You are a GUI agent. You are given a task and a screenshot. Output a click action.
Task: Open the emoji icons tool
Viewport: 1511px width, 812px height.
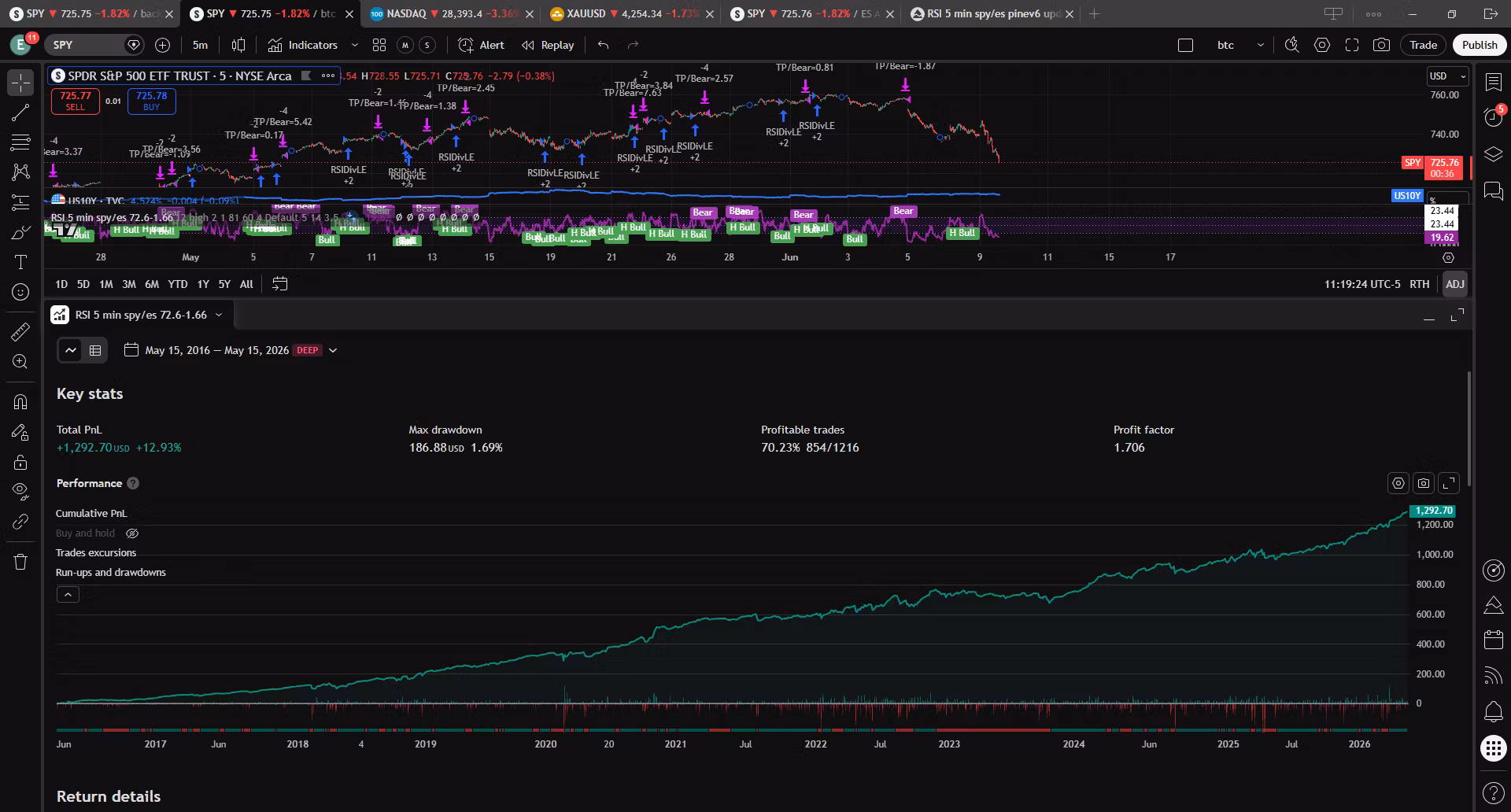pos(20,292)
